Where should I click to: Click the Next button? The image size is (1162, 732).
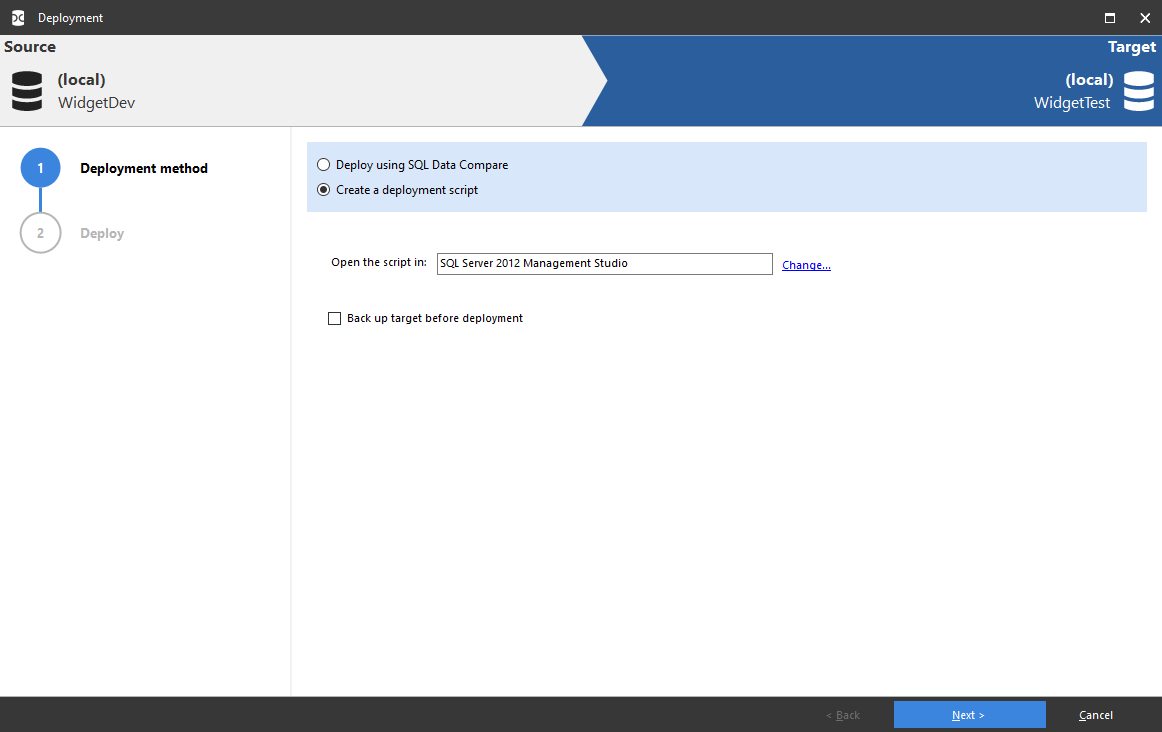point(968,714)
